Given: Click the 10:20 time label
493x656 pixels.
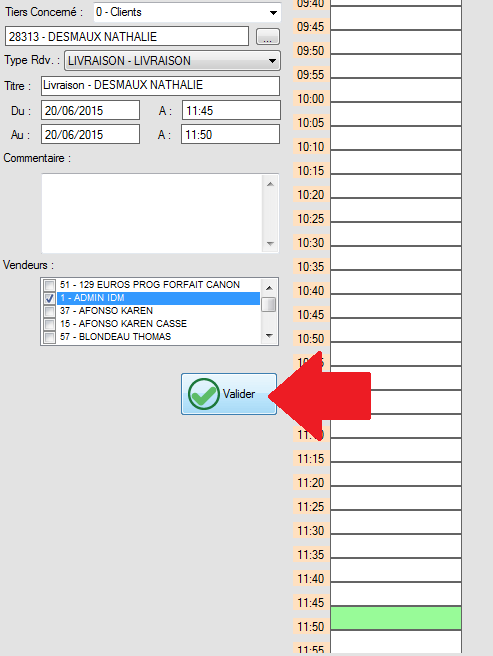Looking at the screenshot, I should pyautogui.click(x=311, y=195).
